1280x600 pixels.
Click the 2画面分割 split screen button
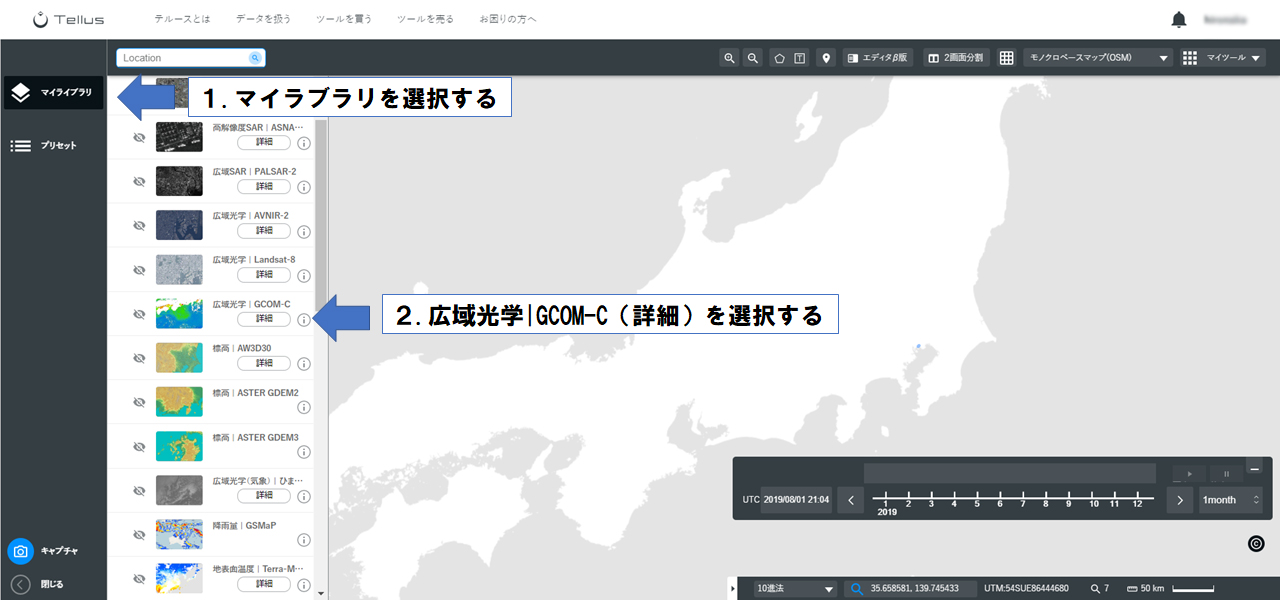click(957, 58)
